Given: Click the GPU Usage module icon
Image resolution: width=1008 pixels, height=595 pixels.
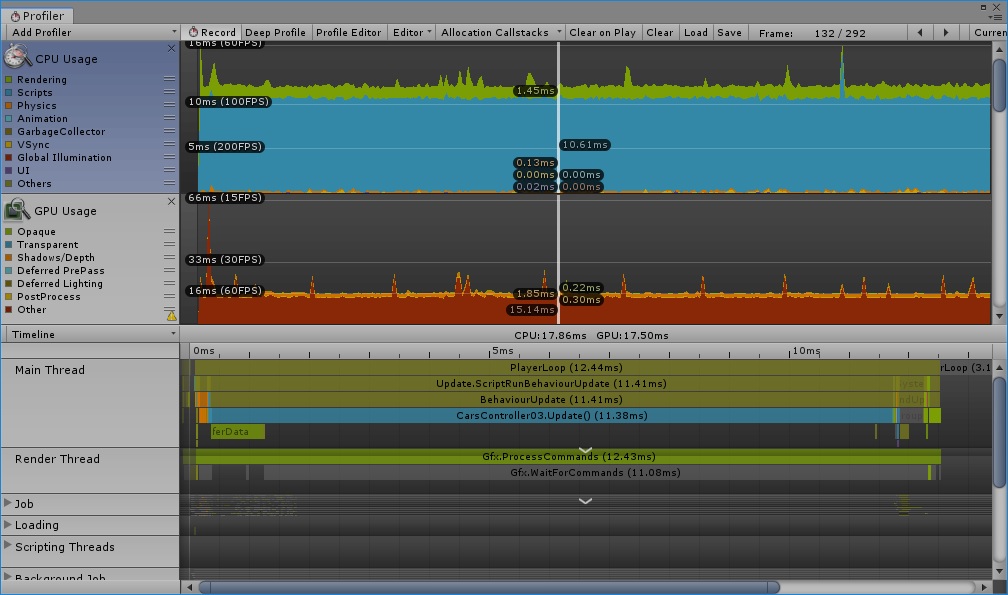Looking at the screenshot, I should 17,210.
